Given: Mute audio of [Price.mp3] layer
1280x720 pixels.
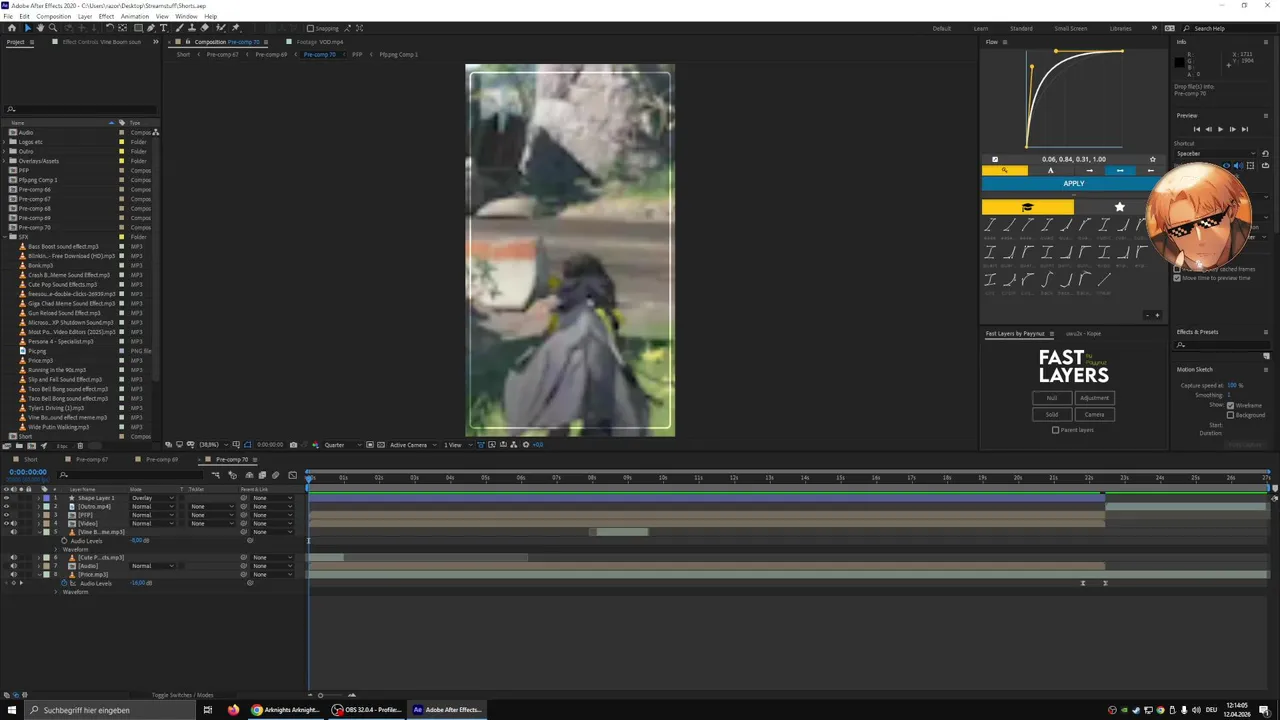Looking at the screenshot, I should pyautogui.click(x=14, y=575).
